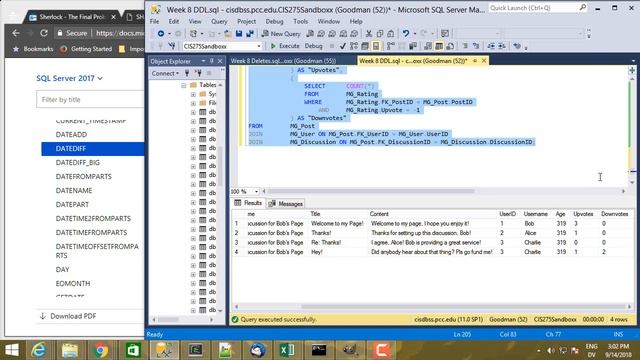Open Google Chrome from the taskbar
640x360 pixels.
(x=100, y=350)
